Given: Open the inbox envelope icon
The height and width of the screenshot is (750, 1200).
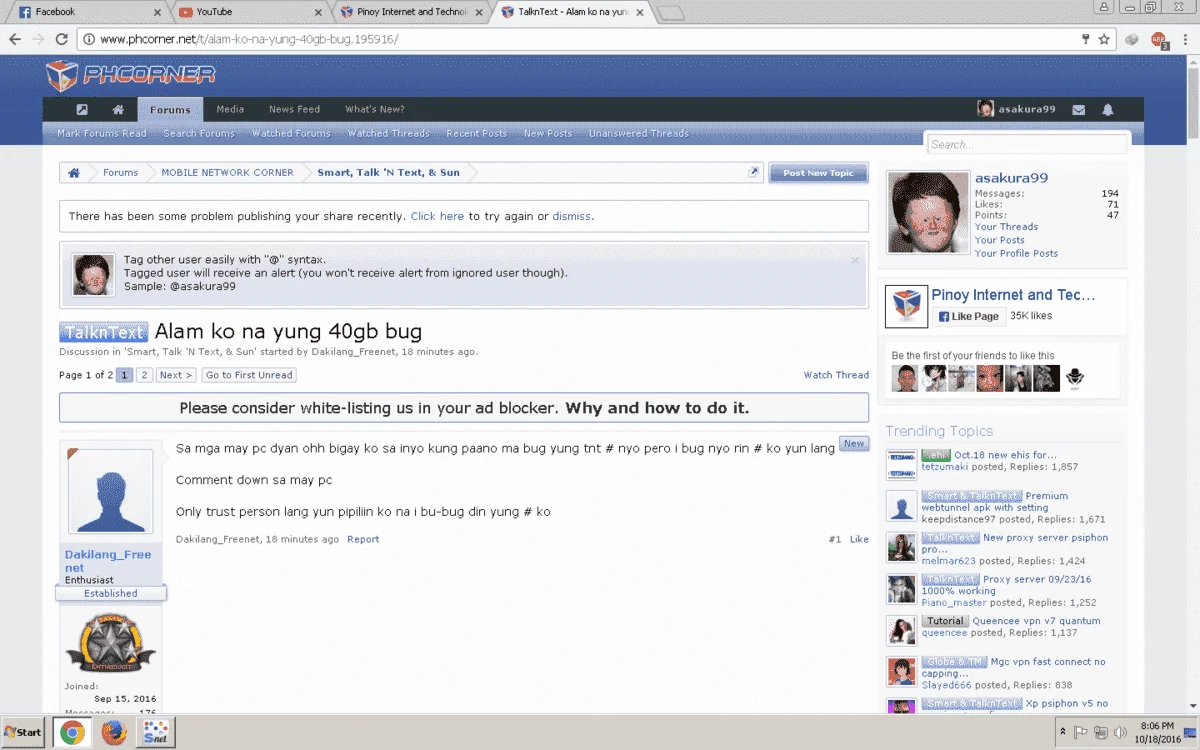Looking at the screenshot, I should pos(1079,110).
